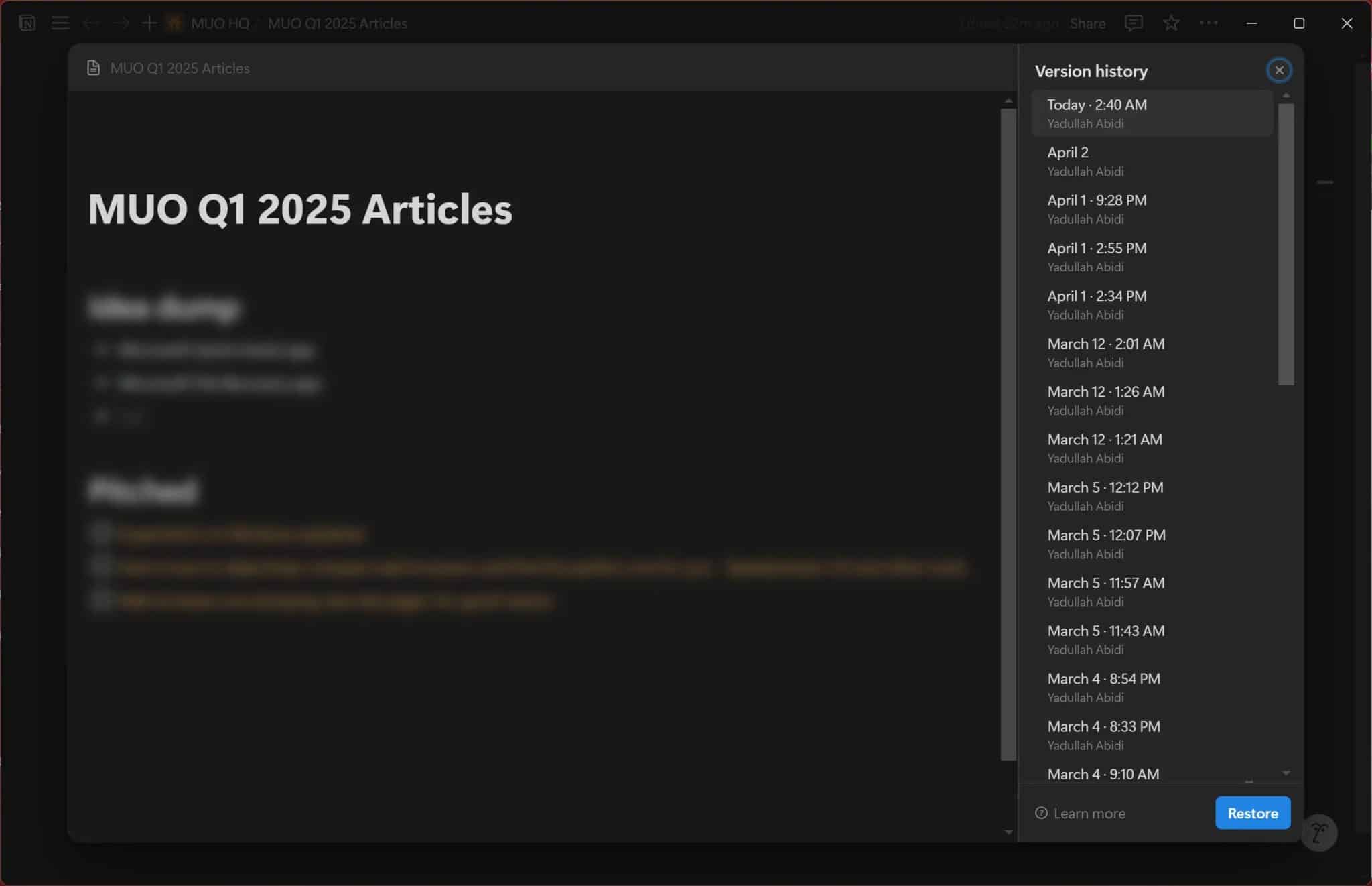Uncheck the first completed idea dump item

tap(102, 350)
